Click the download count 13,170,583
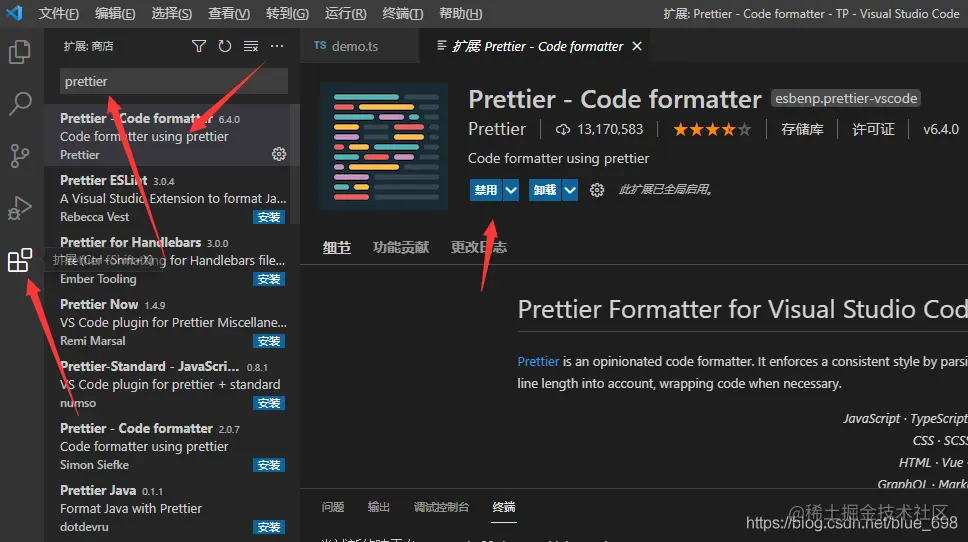968x542 pixels. pyautogui.click(x=599, y=129)
